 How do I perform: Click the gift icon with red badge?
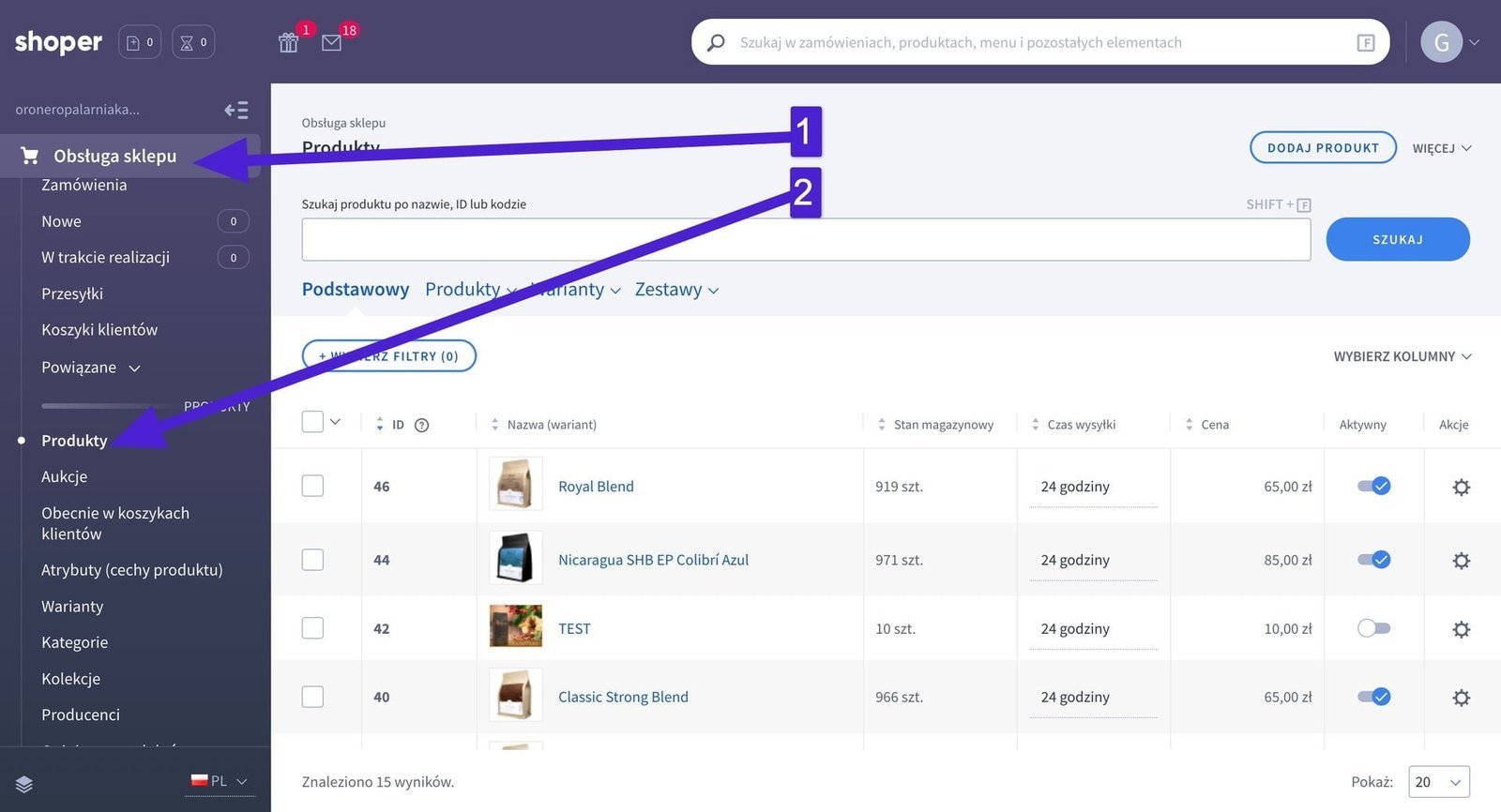pos(289,42)
